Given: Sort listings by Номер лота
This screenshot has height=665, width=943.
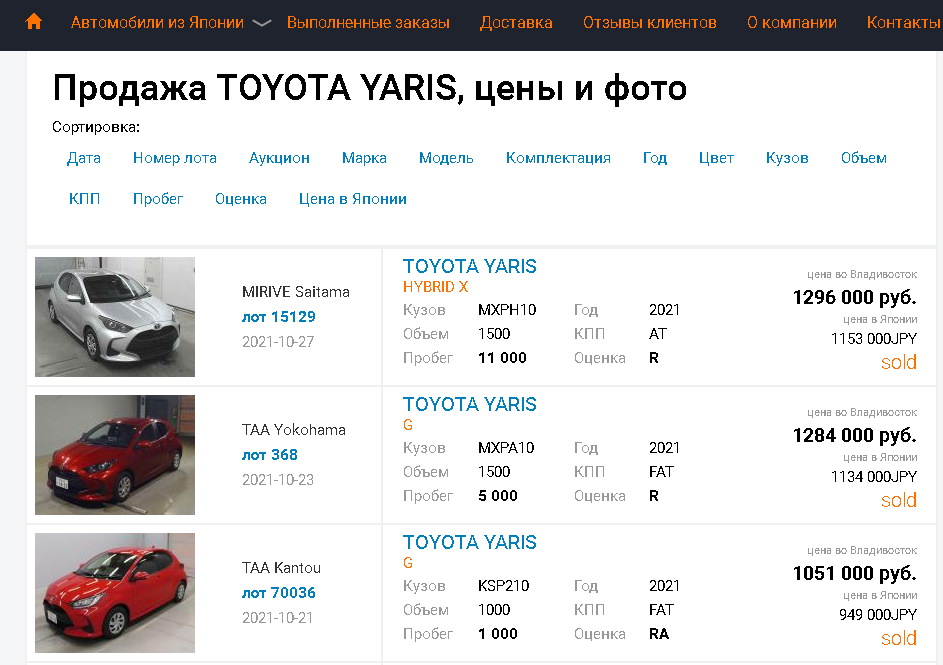Looking at the screenshot, I should (174, 158).
